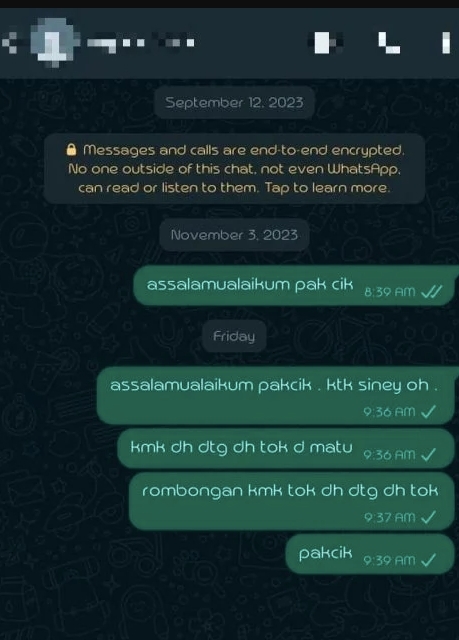
Task: Select message "assalamualaikum pak cik"
Action: (296, 285)
